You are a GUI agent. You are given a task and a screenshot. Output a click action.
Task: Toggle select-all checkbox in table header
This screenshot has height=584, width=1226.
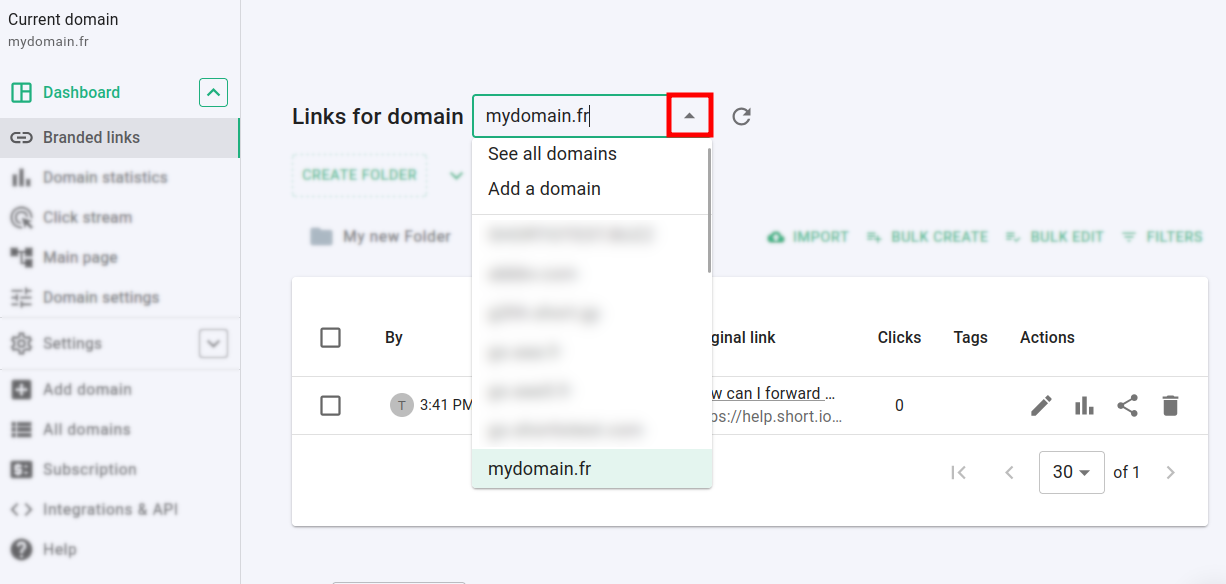[x=331, y=337]
